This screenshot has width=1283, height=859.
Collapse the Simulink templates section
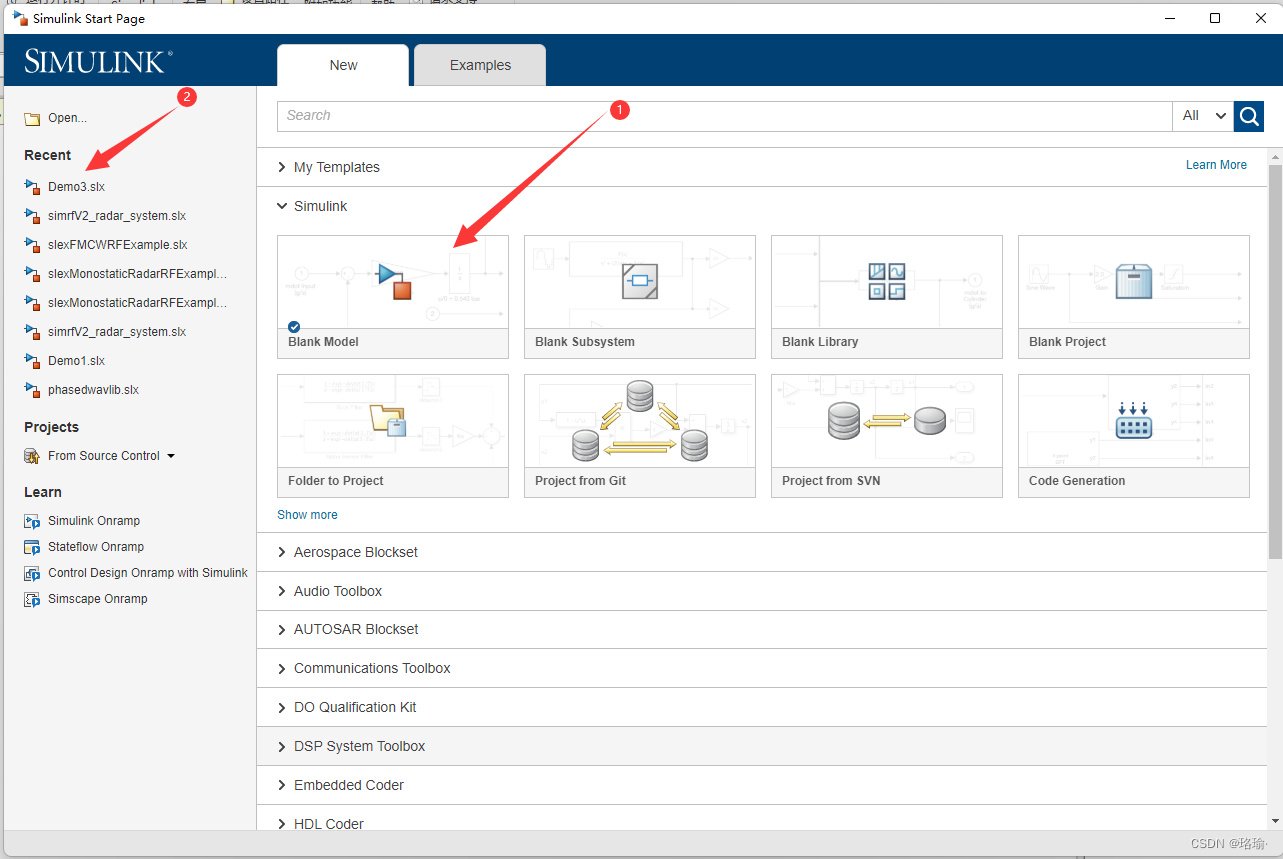[x=282, y=206]
